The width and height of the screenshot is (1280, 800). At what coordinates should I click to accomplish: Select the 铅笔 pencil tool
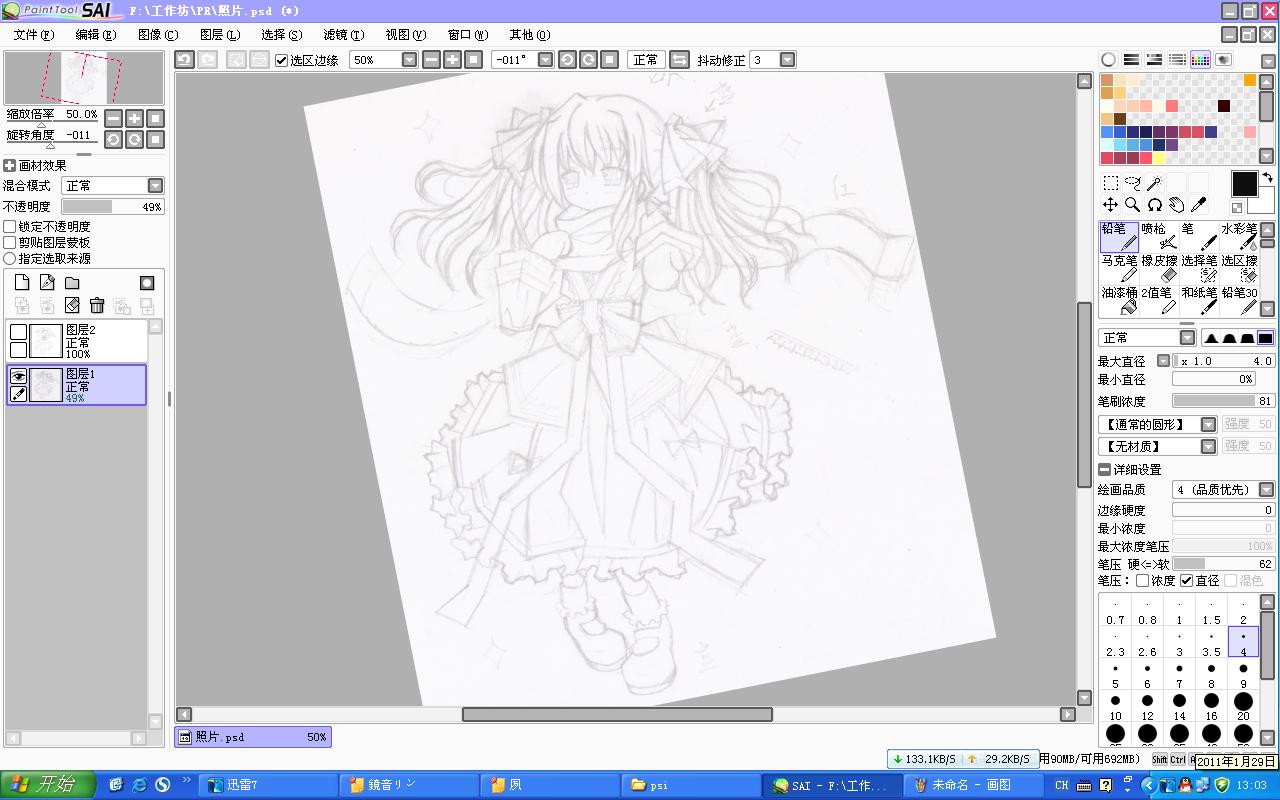tap(1120, 237)
